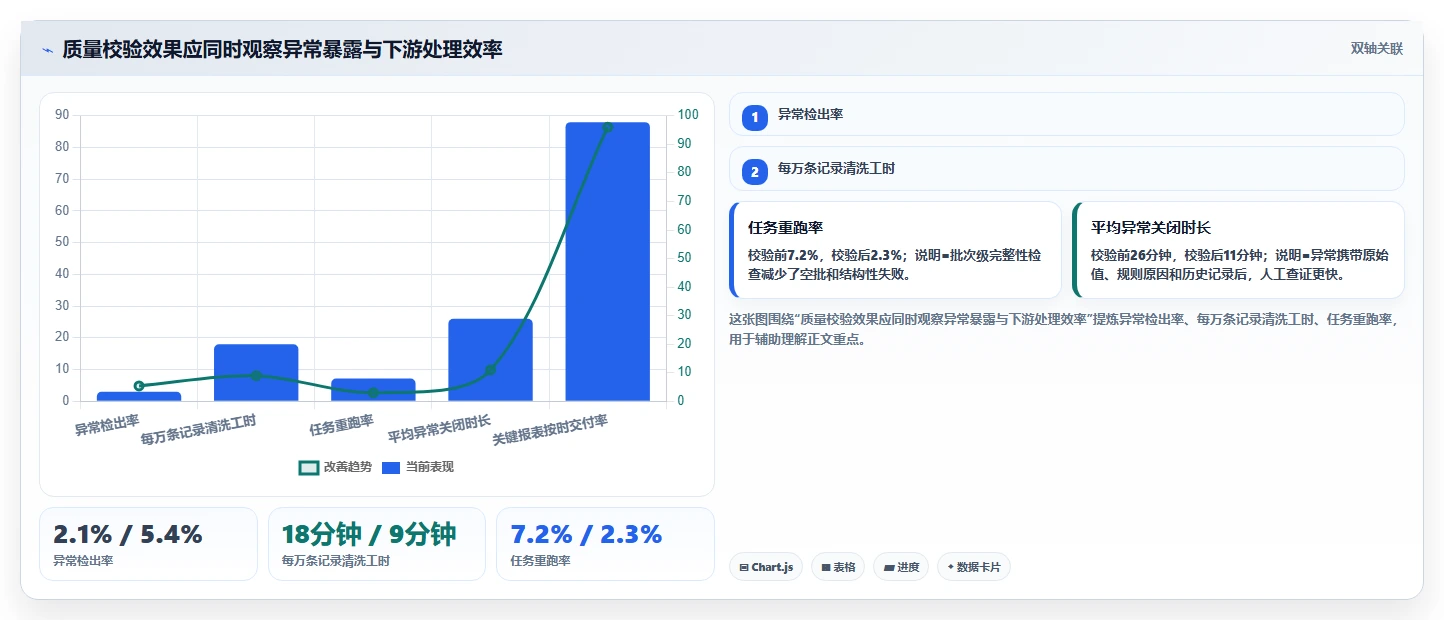Click the 平均异常关闭时长 axis label
The height and width of the screenshot is (620, 1444).
pyautogui.click(x=439, y=429)
